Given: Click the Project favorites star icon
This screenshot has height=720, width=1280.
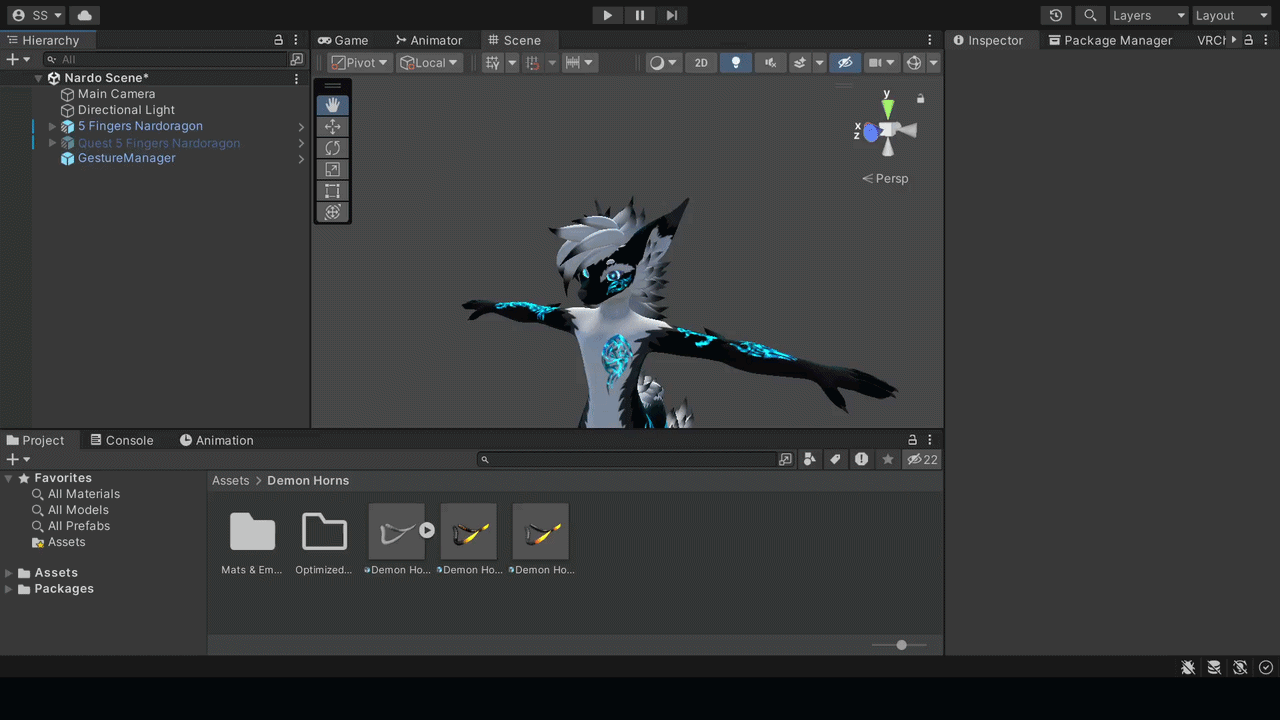Looking at the screenshot, I should click(x=888, y=459).
